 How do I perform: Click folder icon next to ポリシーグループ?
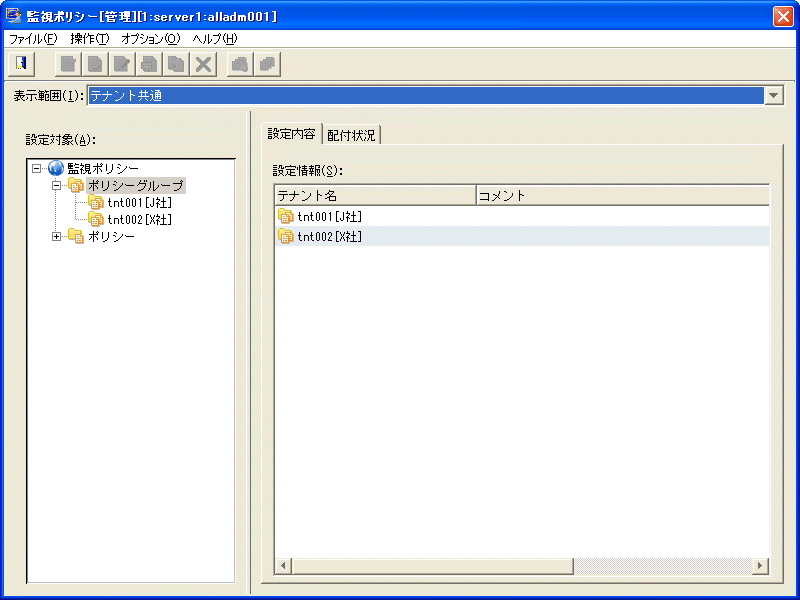point(76,185)
